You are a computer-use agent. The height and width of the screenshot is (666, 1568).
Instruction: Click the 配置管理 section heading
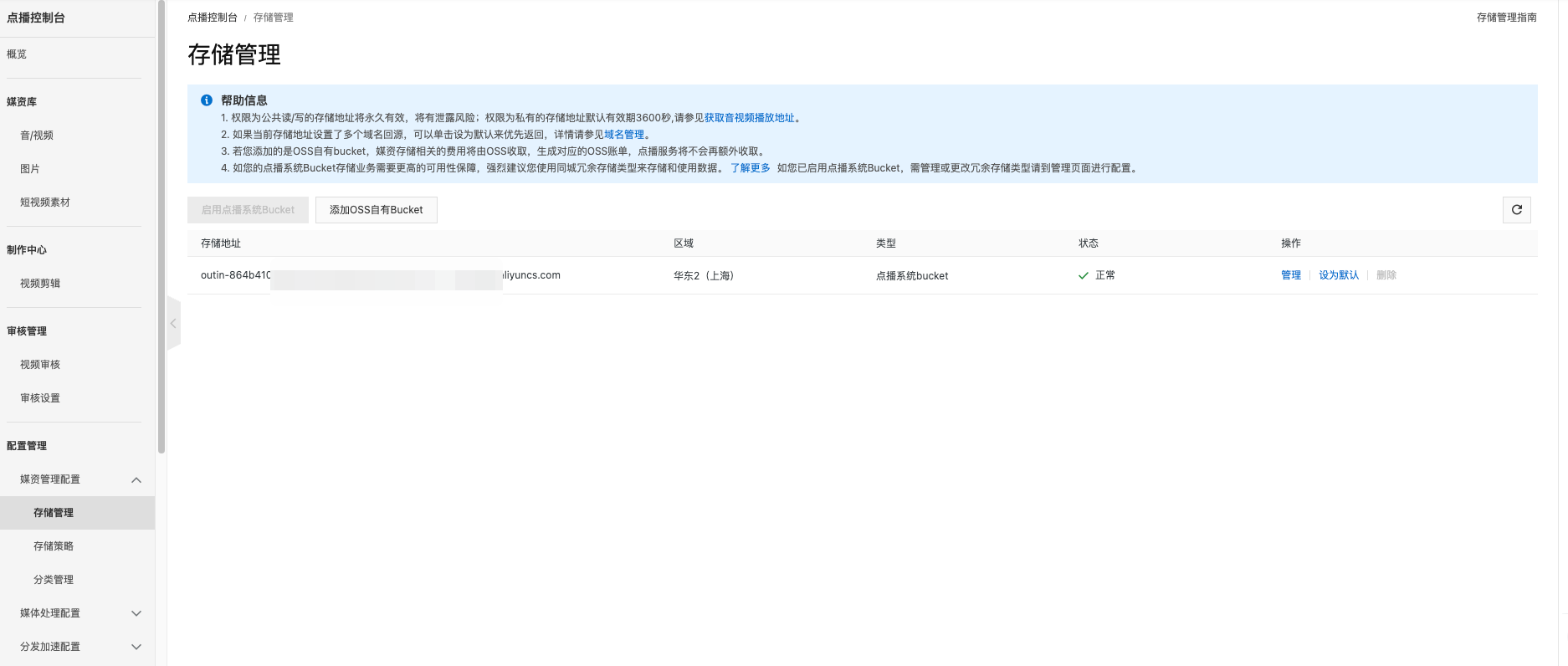point(27,446)
